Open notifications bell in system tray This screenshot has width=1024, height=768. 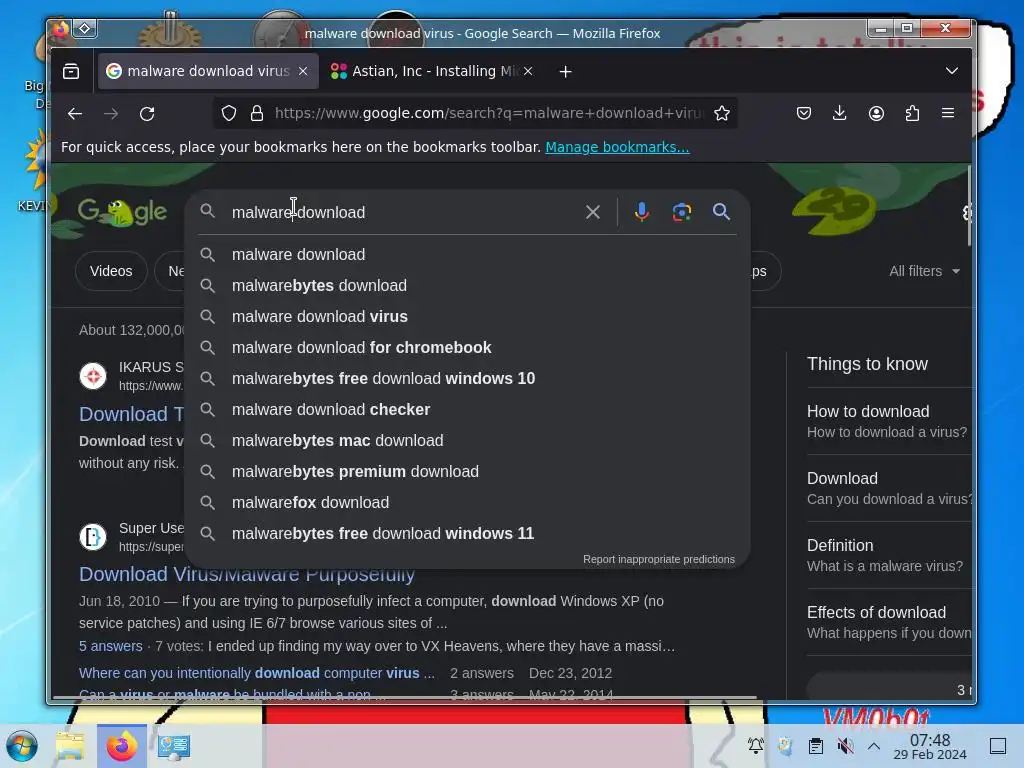756,746
